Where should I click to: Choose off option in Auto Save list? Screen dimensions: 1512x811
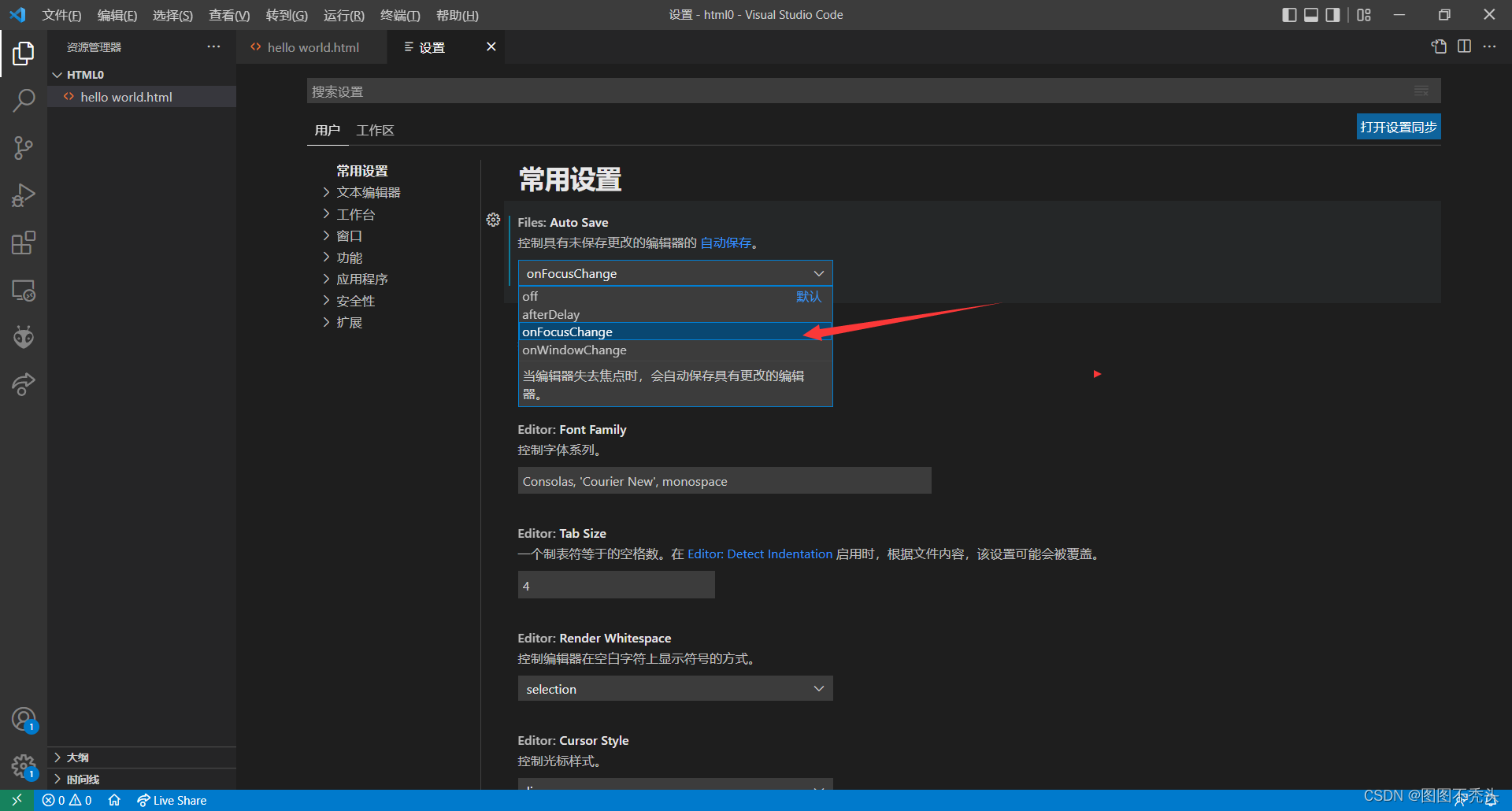coord(675,296)
